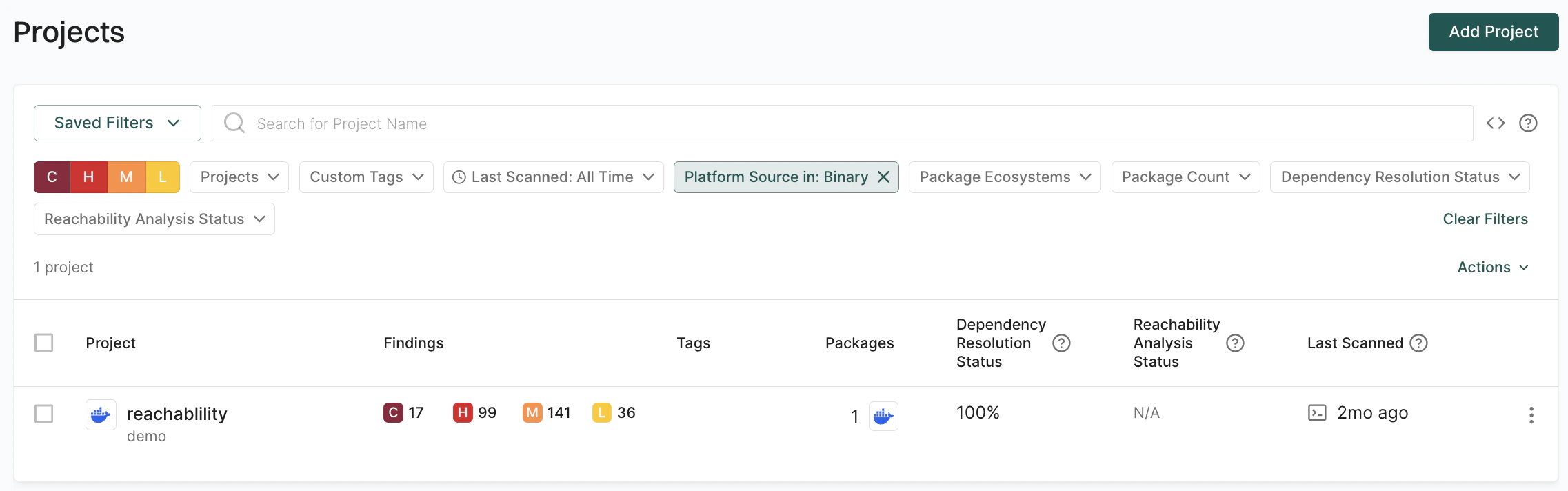Click the package count 1
This screenshot has height=491, width=1568.
[x=854, y=417]
